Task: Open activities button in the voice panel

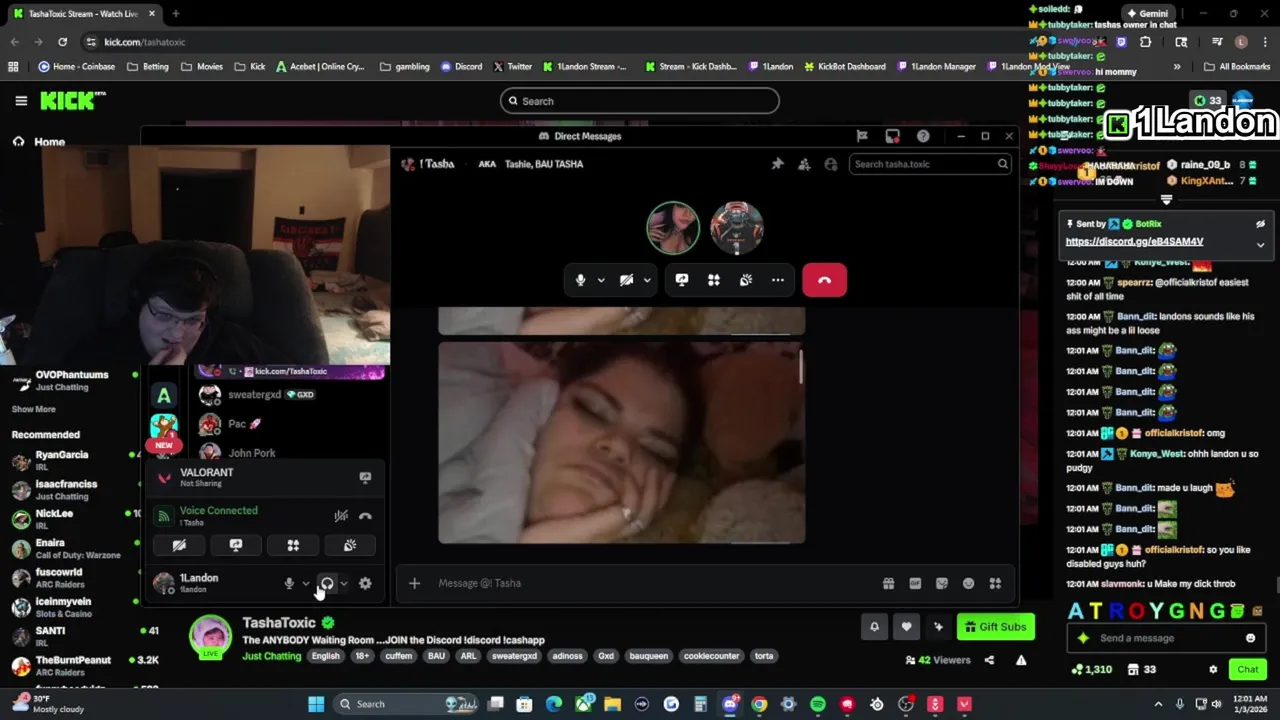Action: (x=293, y=545)
